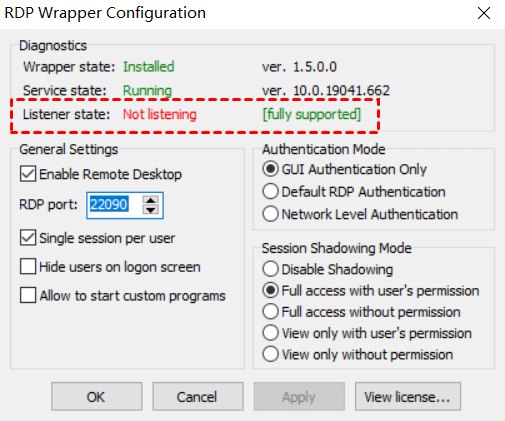This screenshot has width=505, height=421.
Task: Confirm settings with OK button
Action: pos(97,397)
